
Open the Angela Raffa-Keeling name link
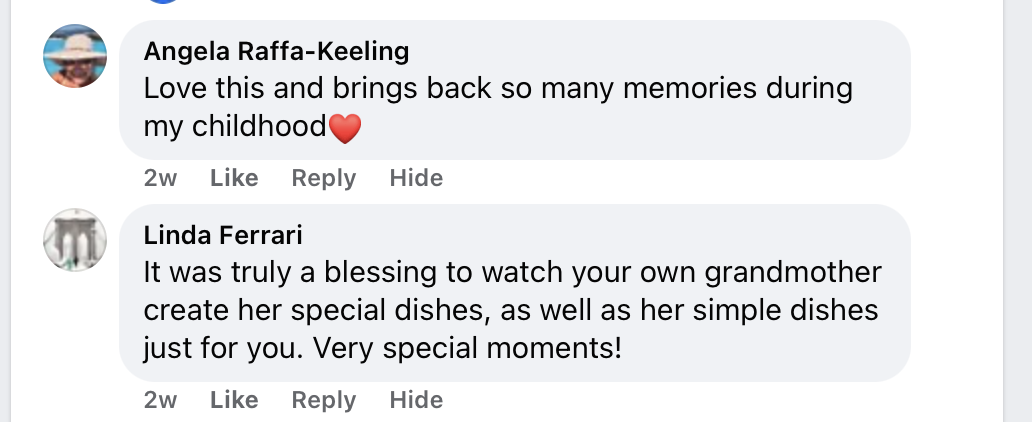(x=276, y=51)
